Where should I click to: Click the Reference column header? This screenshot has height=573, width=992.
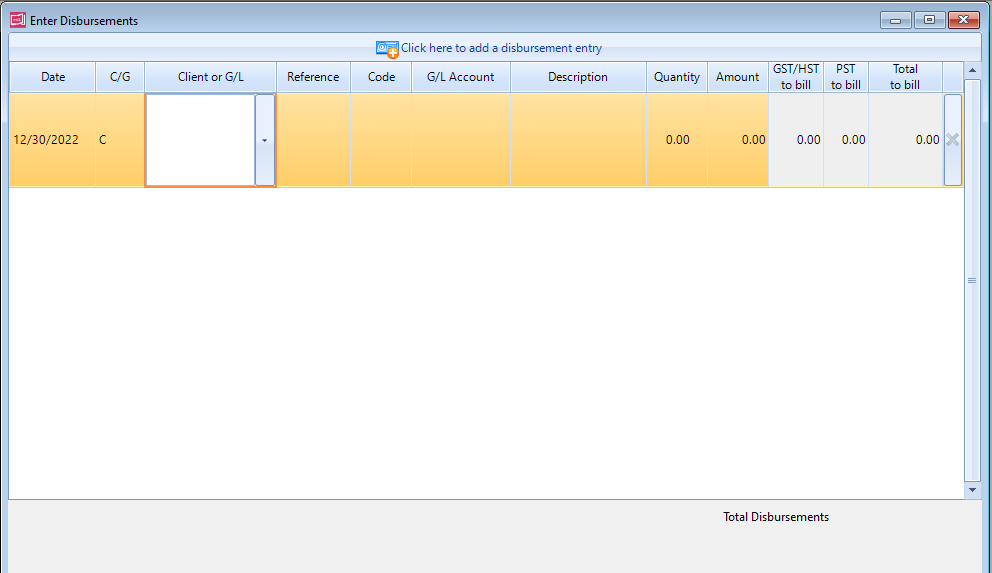[314, 77]
